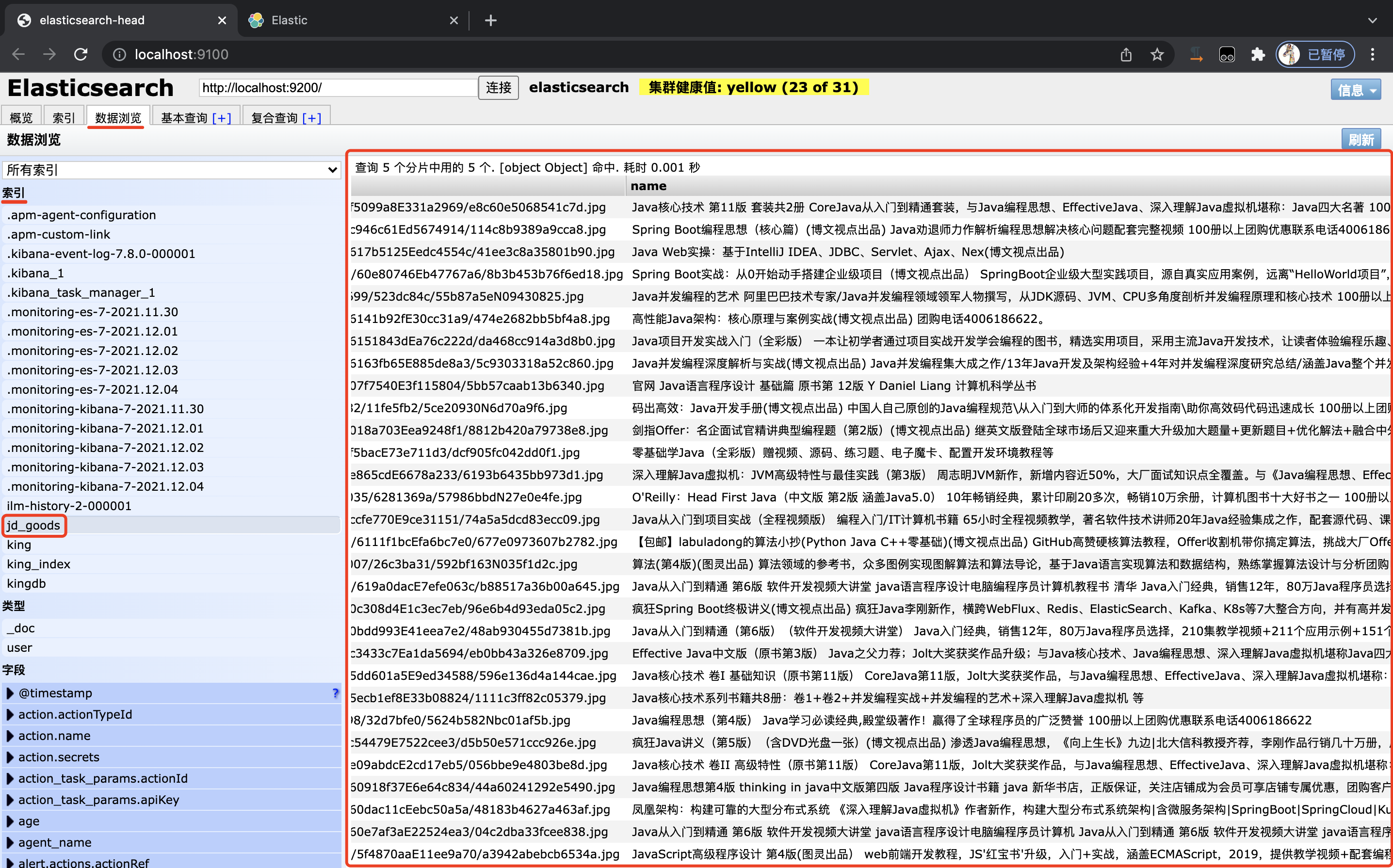Open the Java编程思想（第4版）result row

[870, 720]
